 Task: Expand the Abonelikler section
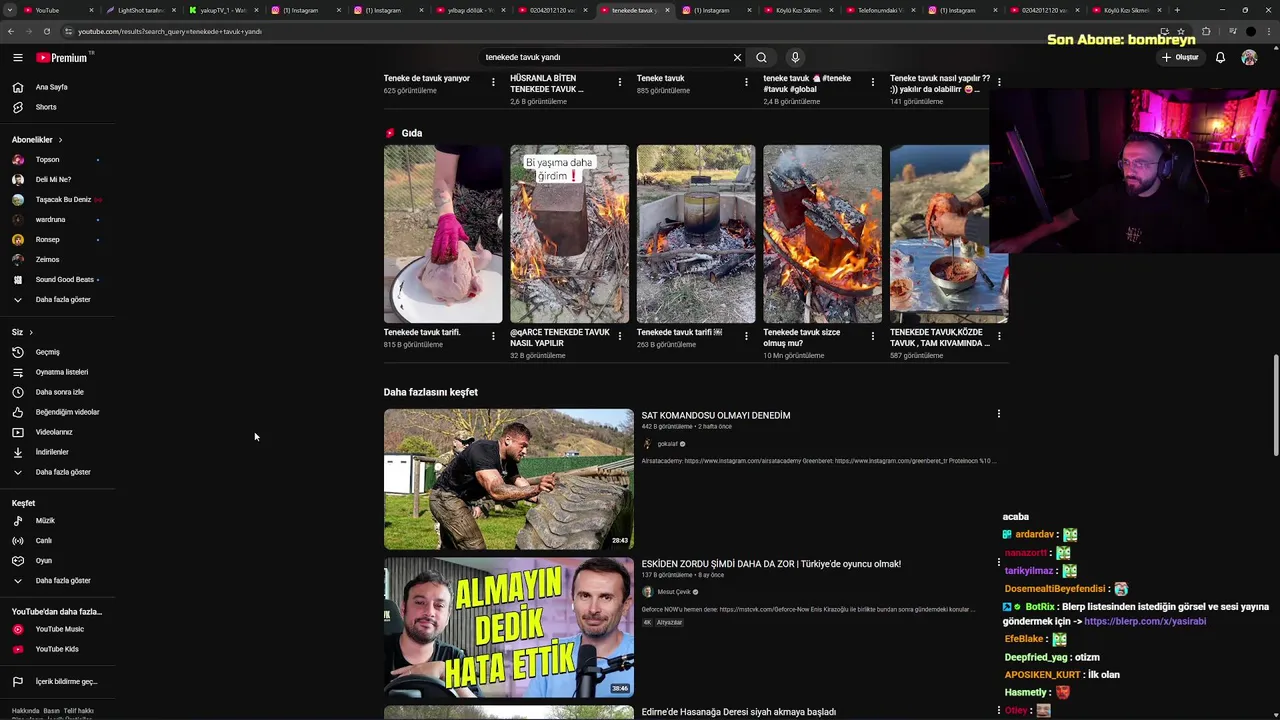pos(37,140)
